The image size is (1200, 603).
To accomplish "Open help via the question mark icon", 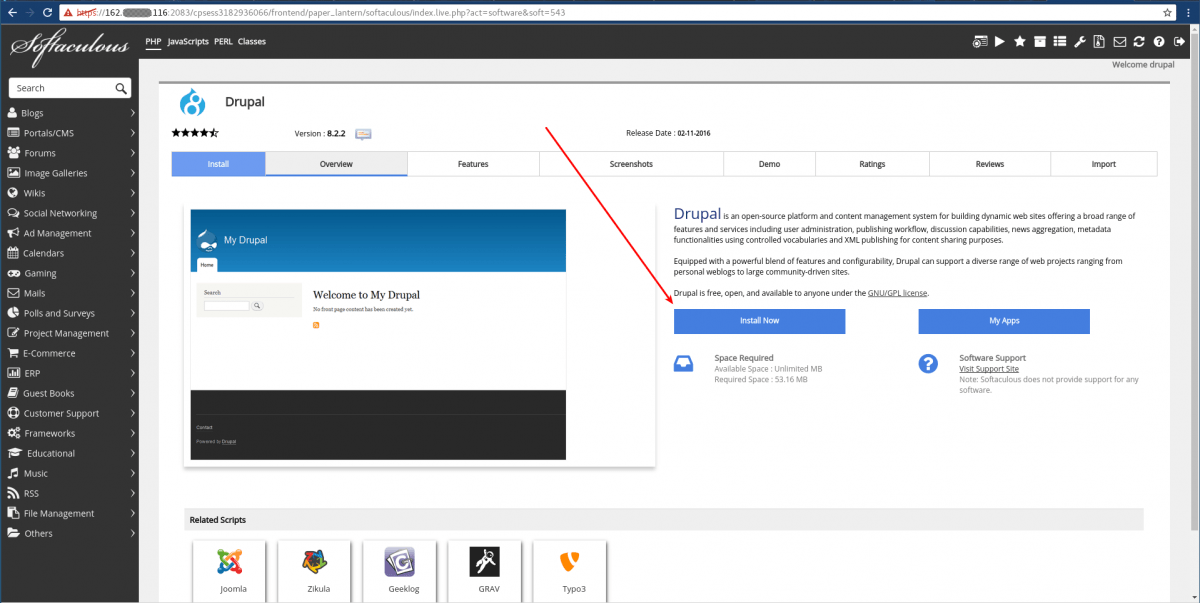I will coord(1159,41).
